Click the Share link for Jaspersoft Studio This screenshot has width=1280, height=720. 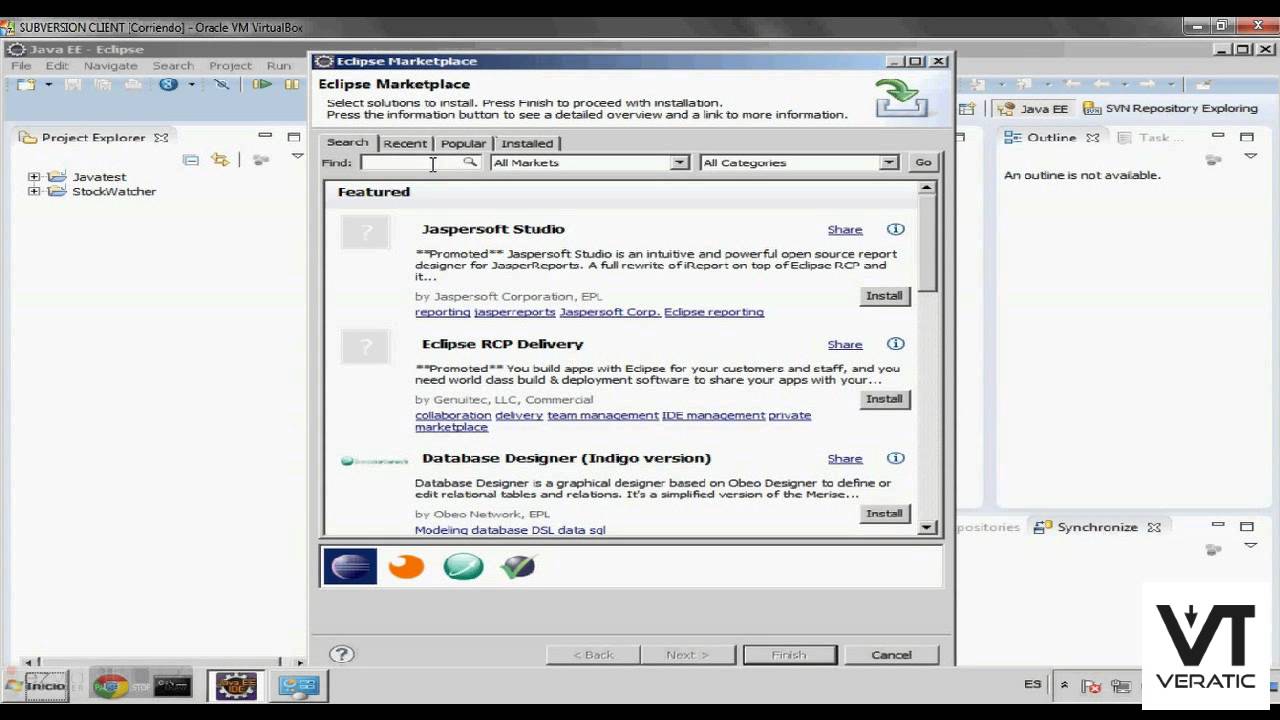point(845,230)
